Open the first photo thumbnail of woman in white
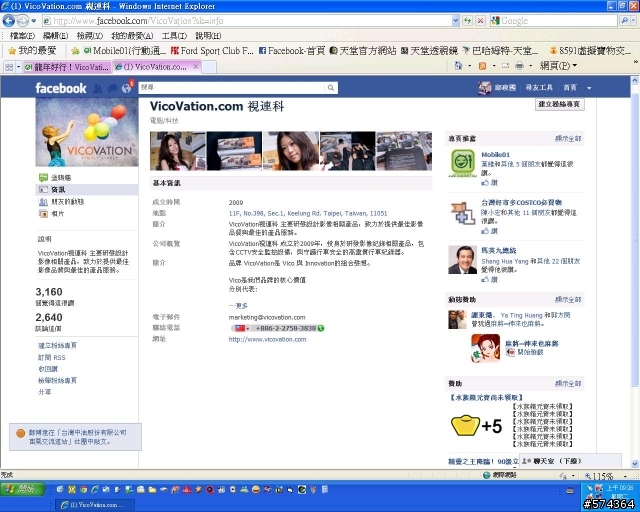This screenshot has height=512, width=640. pos(178,151)
